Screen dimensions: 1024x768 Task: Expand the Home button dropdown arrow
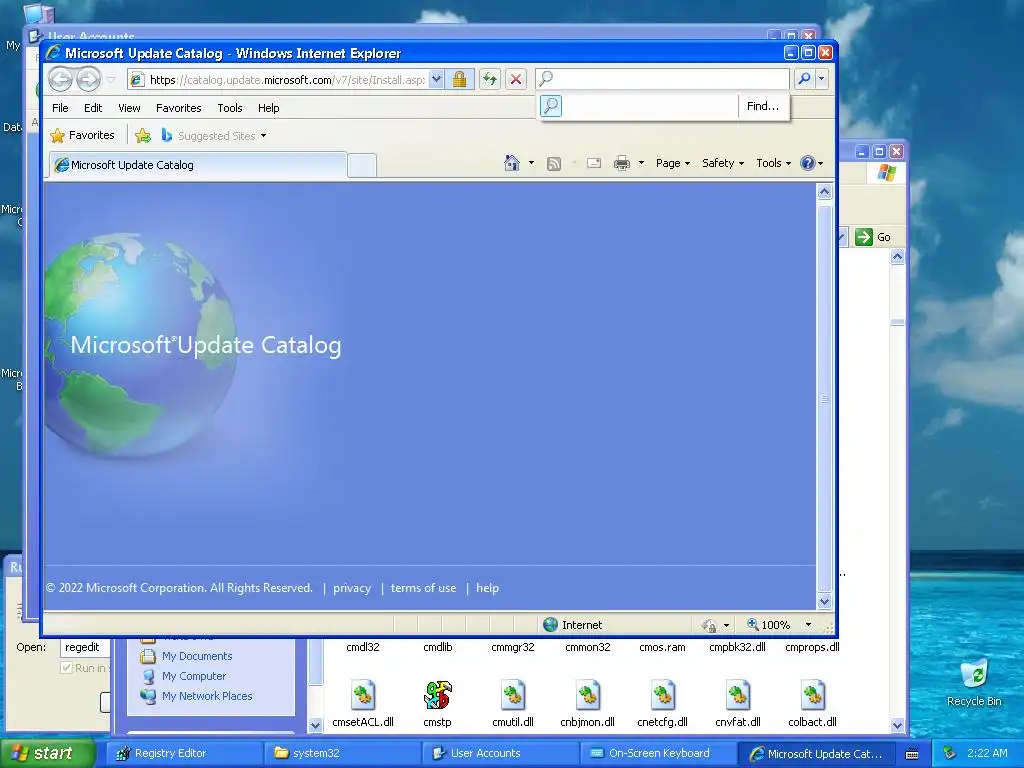(x=531, y=163)
